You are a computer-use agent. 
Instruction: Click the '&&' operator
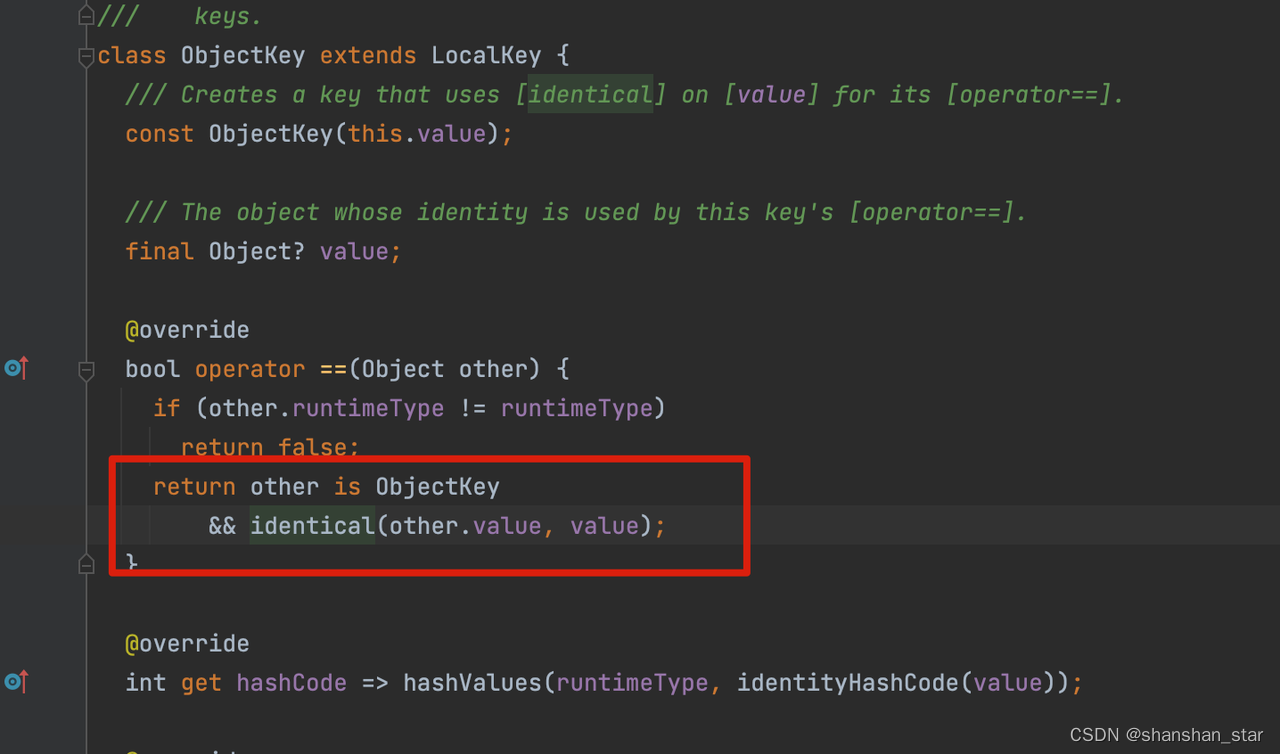coord(222,526)
